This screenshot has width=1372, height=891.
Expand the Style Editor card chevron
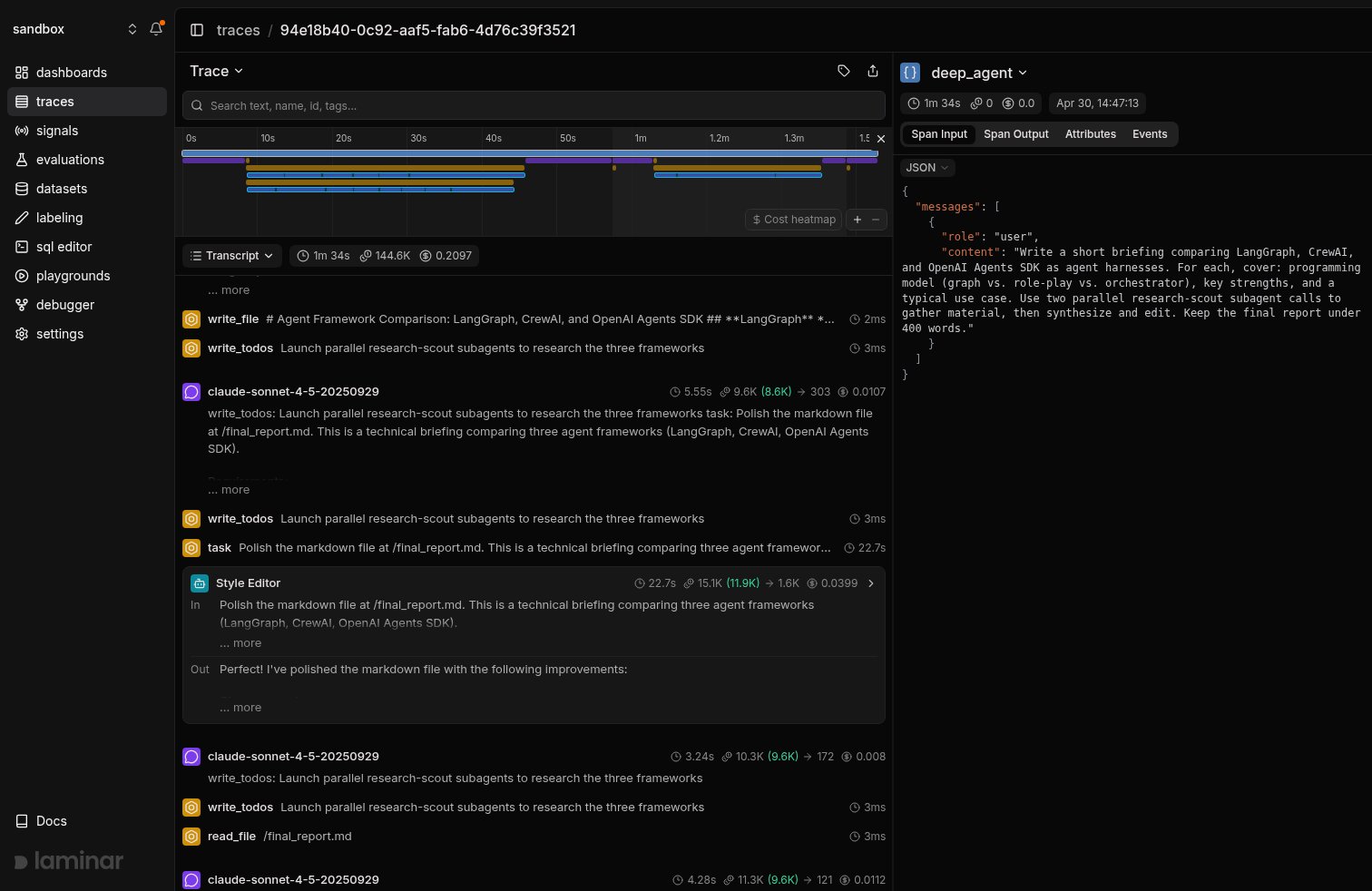(x=871, y=583)
